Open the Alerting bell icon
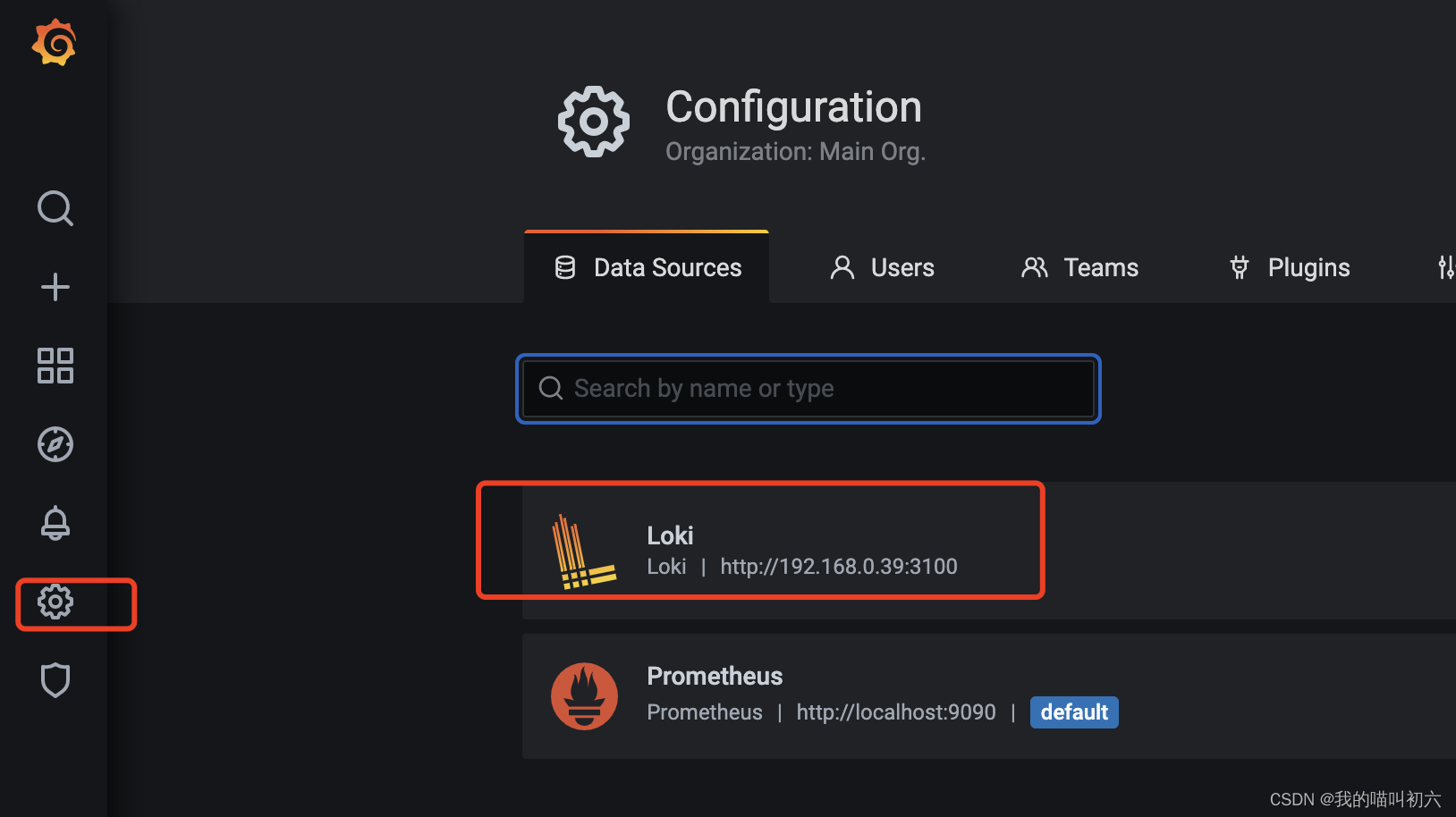The width and height of the screenshot is (1456, 817). click(55, 523)
